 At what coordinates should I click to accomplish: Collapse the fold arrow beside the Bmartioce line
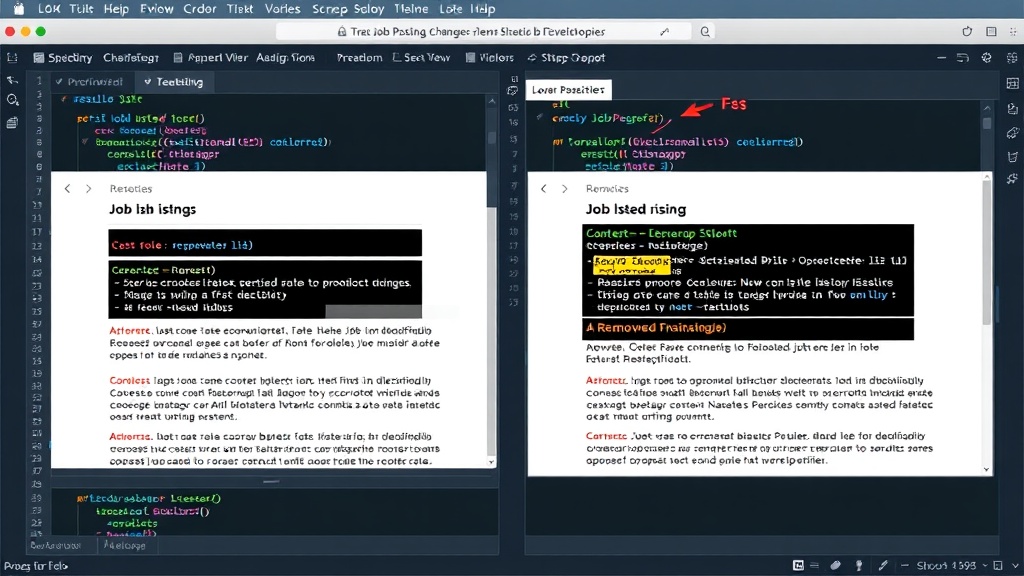(x=85, y=142)
